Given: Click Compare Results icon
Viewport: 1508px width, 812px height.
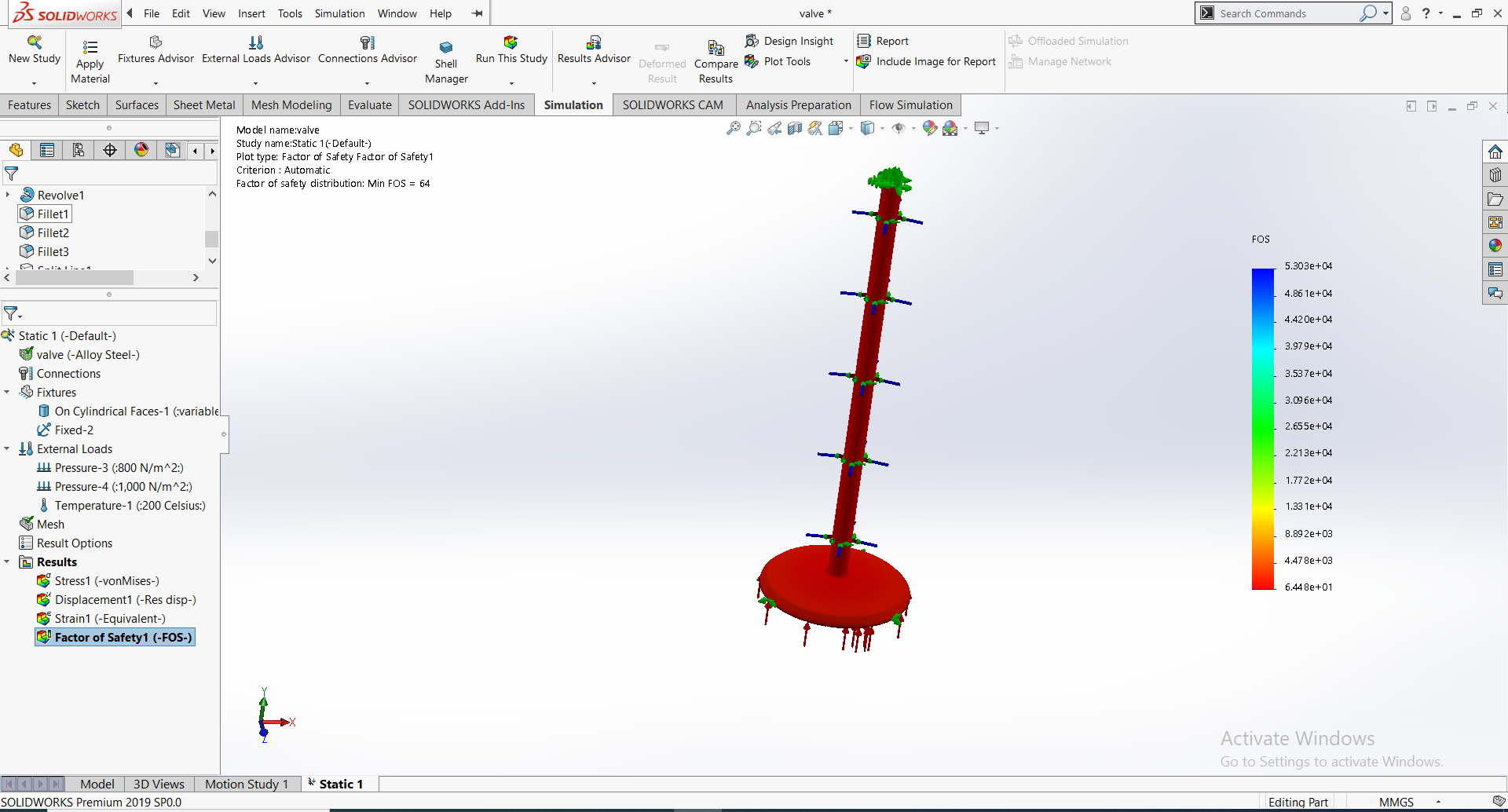Looking at the screenshot, I should pos(716,47).
